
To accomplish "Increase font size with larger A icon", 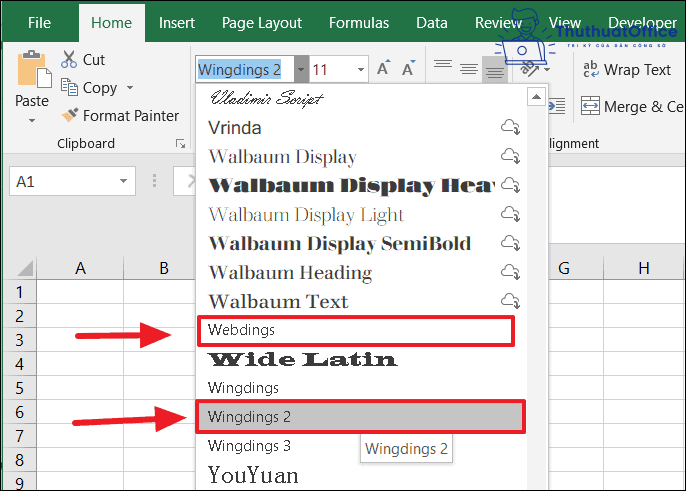I will (x=383, y=68).
